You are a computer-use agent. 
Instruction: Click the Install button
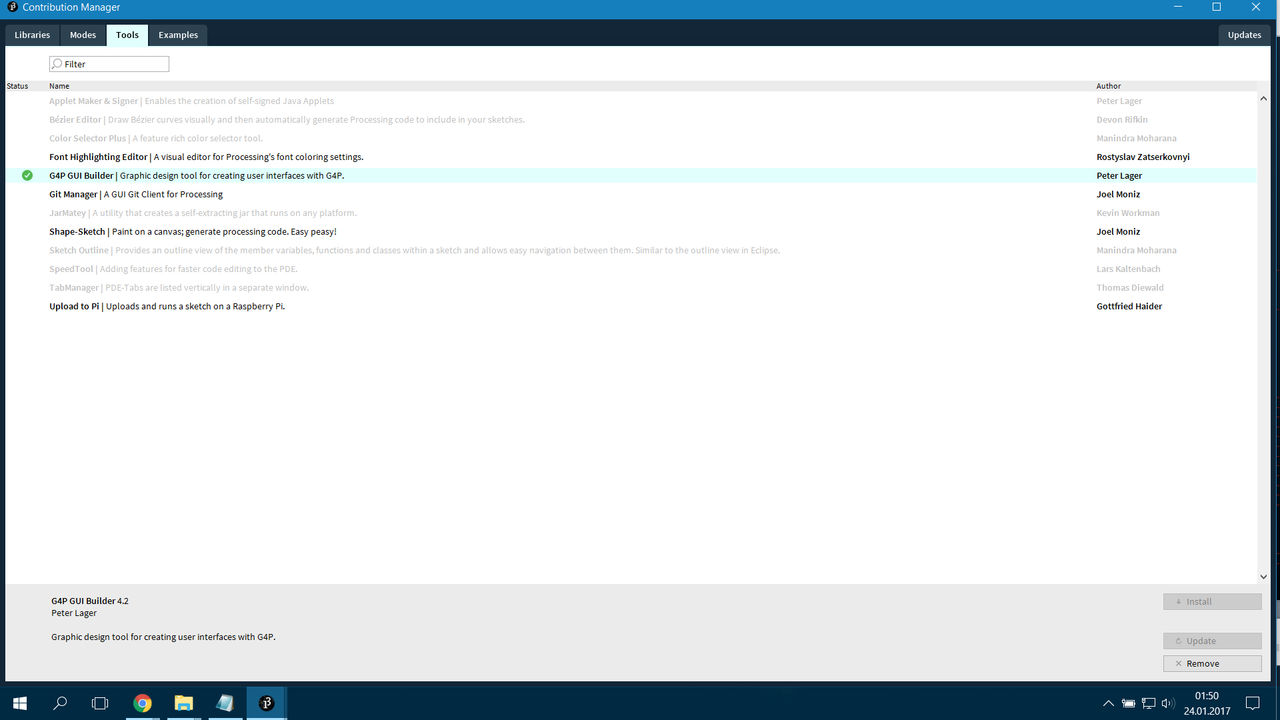[x=1212, y=602]
